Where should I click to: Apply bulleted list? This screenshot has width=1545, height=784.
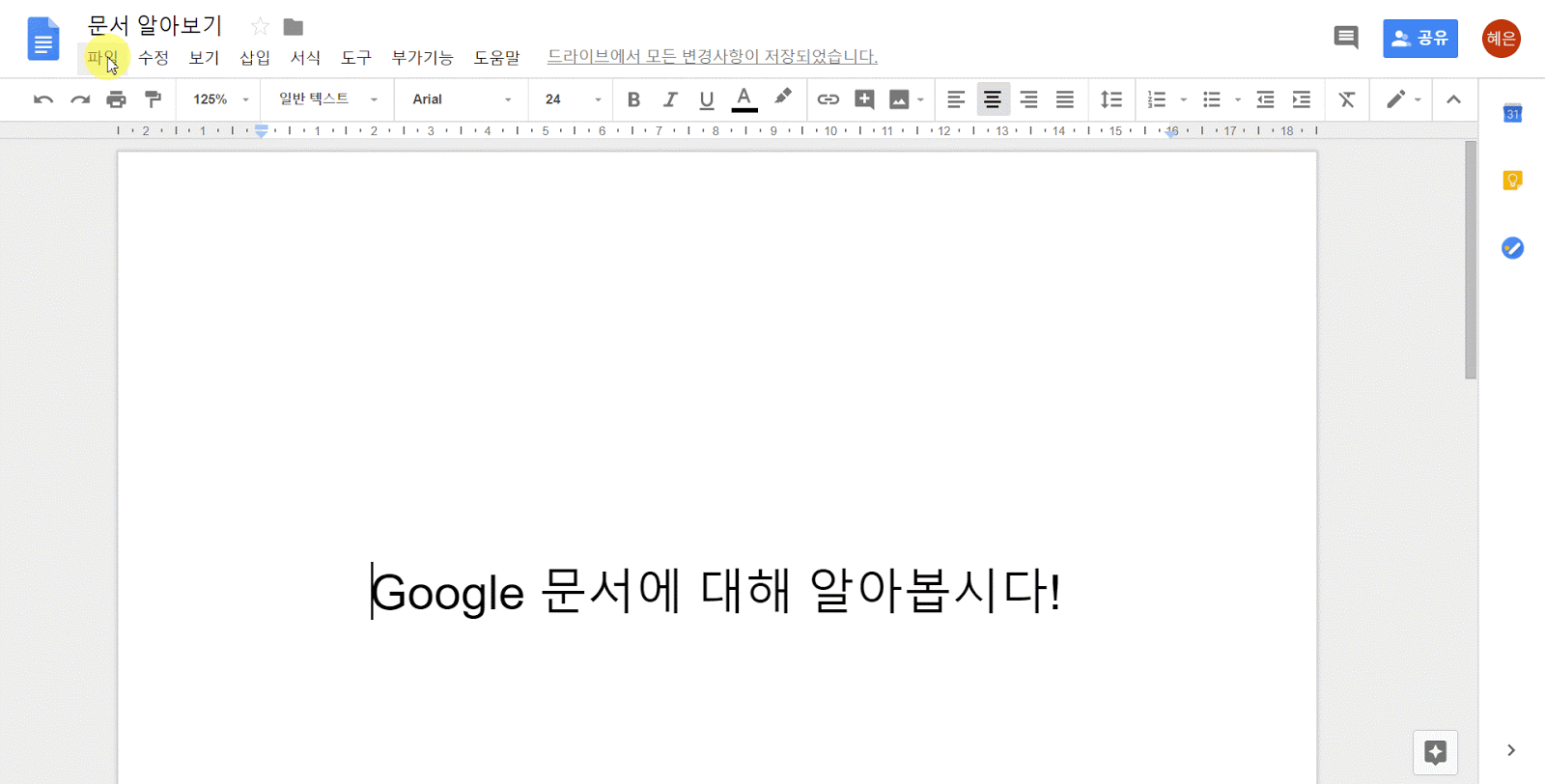point(1212,99)
